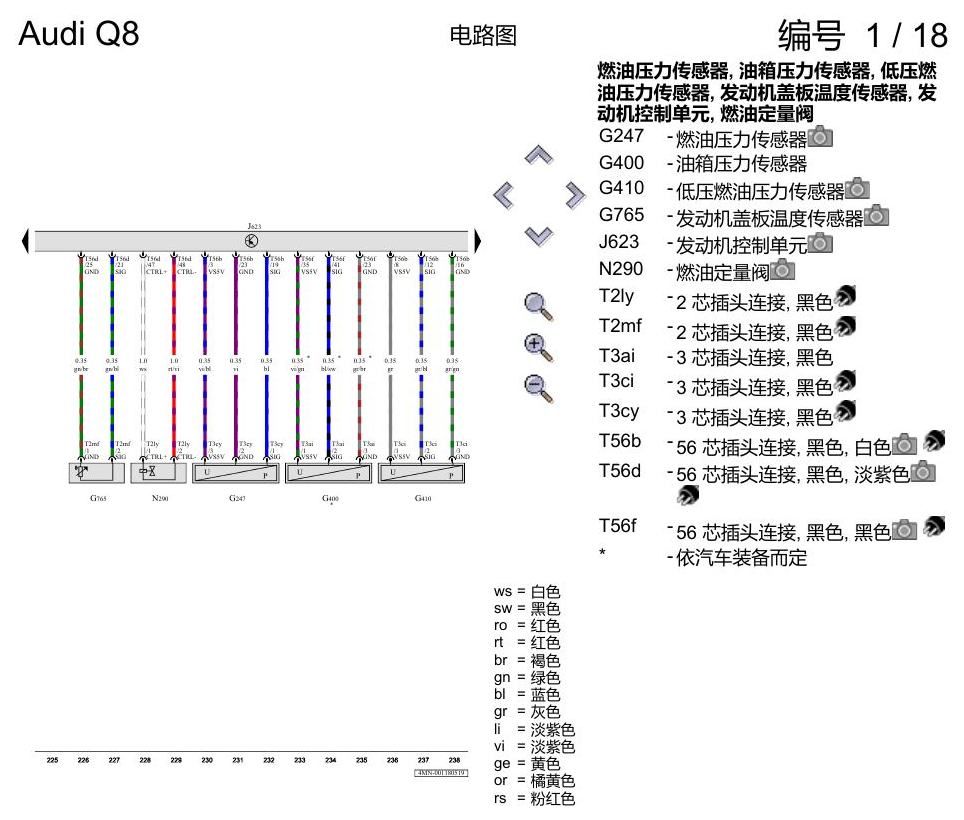
Task: Open the camera photo for G765
Action: point(876,215)
